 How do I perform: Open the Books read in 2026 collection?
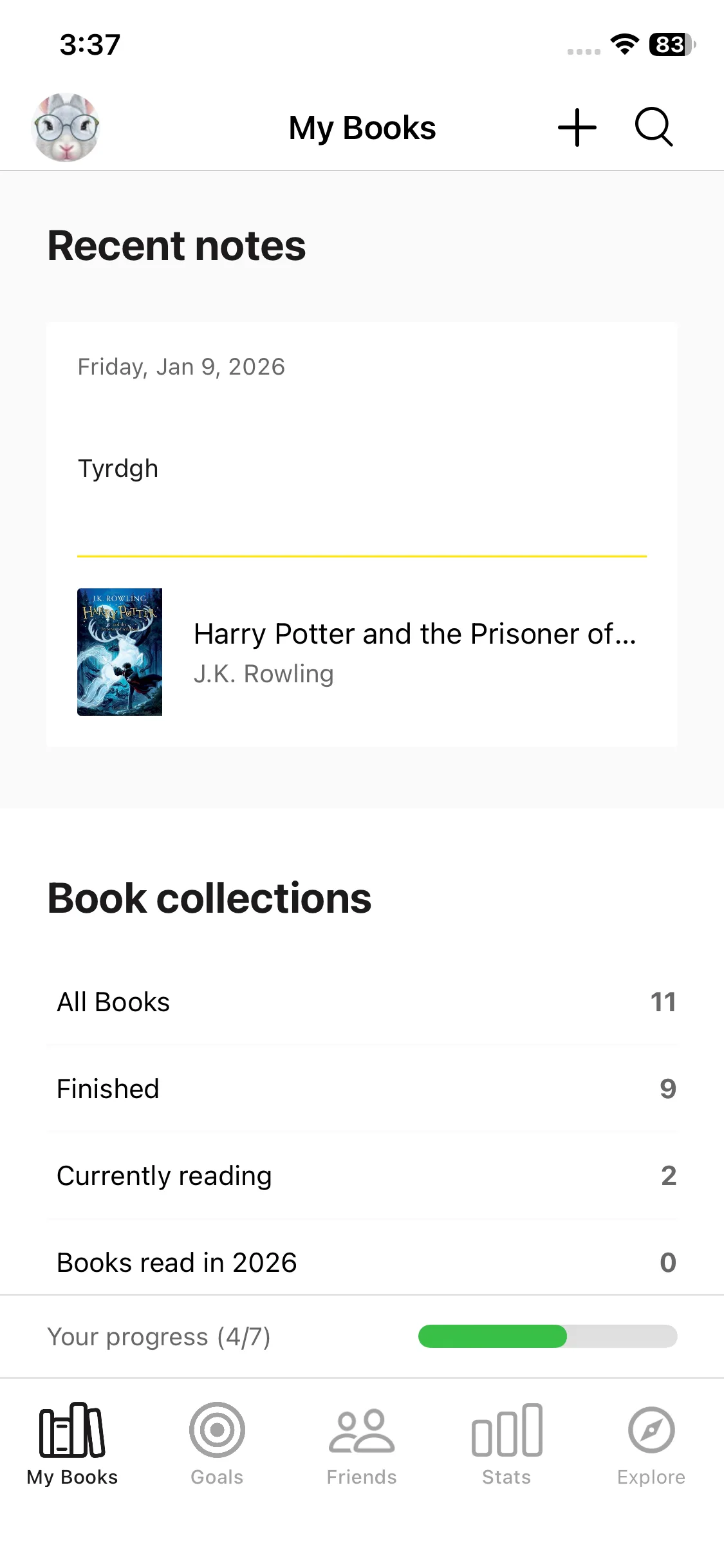tap(362, 1262)
